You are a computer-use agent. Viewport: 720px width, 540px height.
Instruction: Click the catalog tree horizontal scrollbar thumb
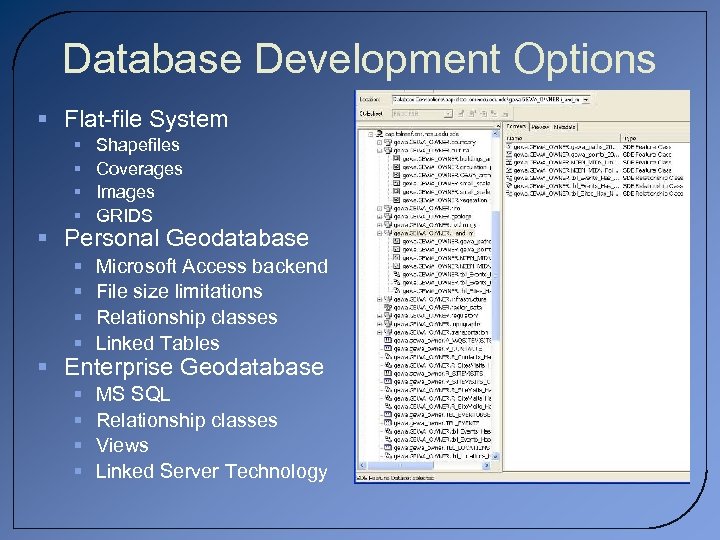[x=400, y=466]
